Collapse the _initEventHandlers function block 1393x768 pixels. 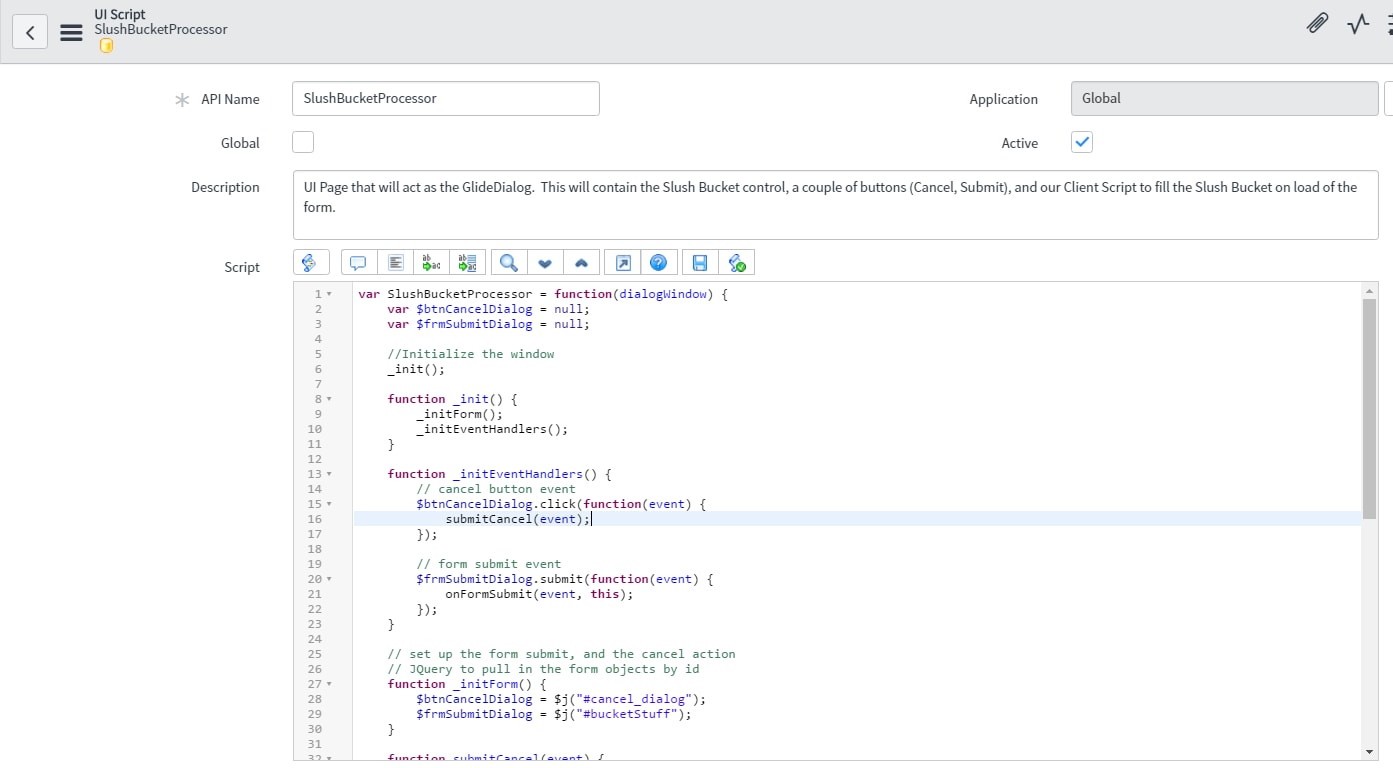coord(330,473)
